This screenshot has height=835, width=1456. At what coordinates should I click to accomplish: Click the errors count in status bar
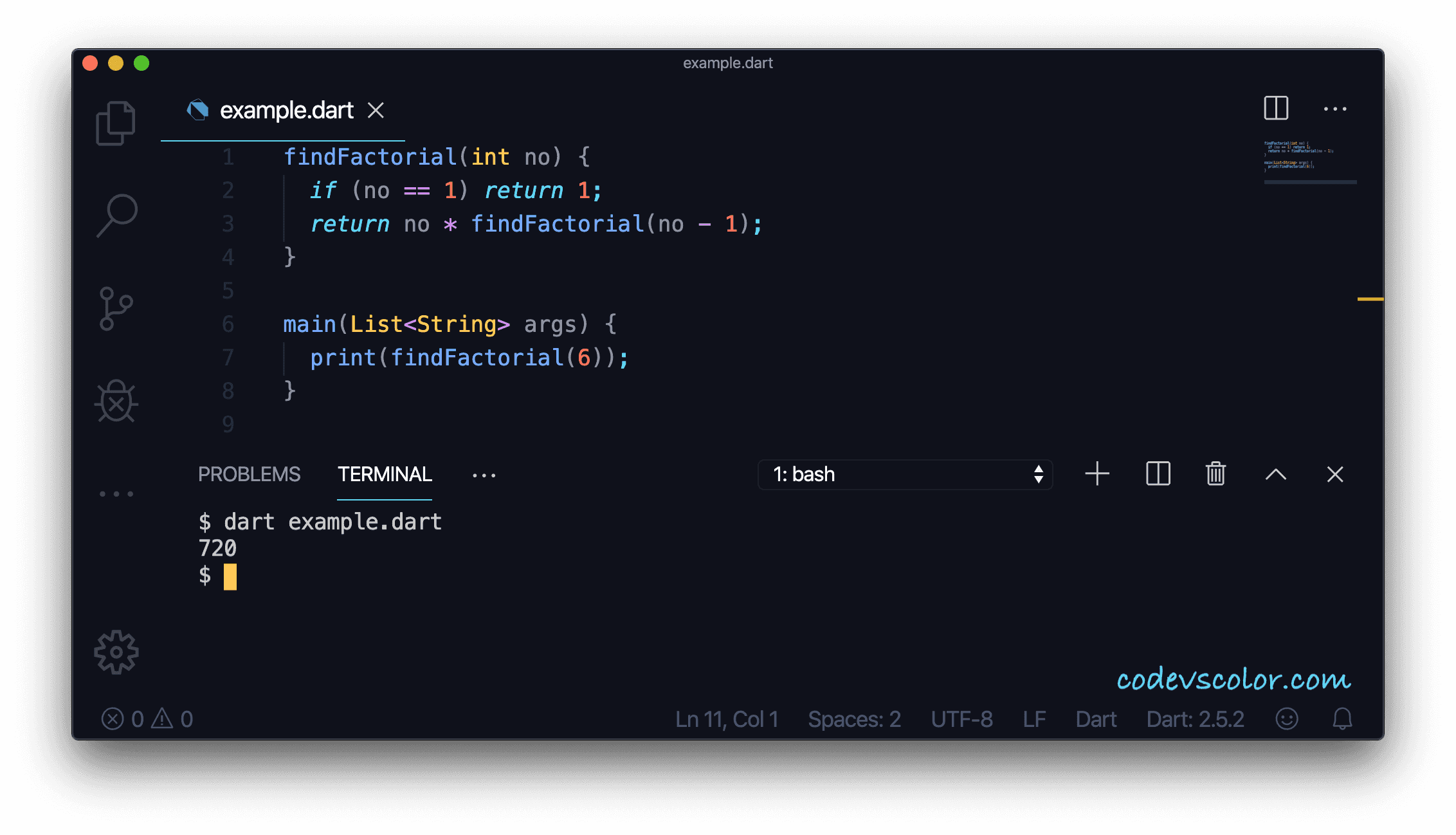tap(122, 719)
